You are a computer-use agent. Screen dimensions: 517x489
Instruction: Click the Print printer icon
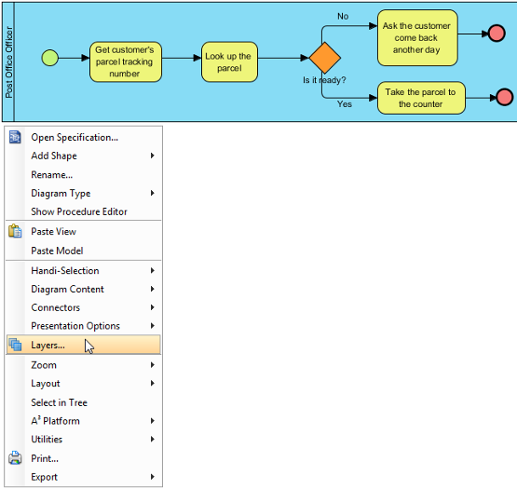tap(15, 458)
